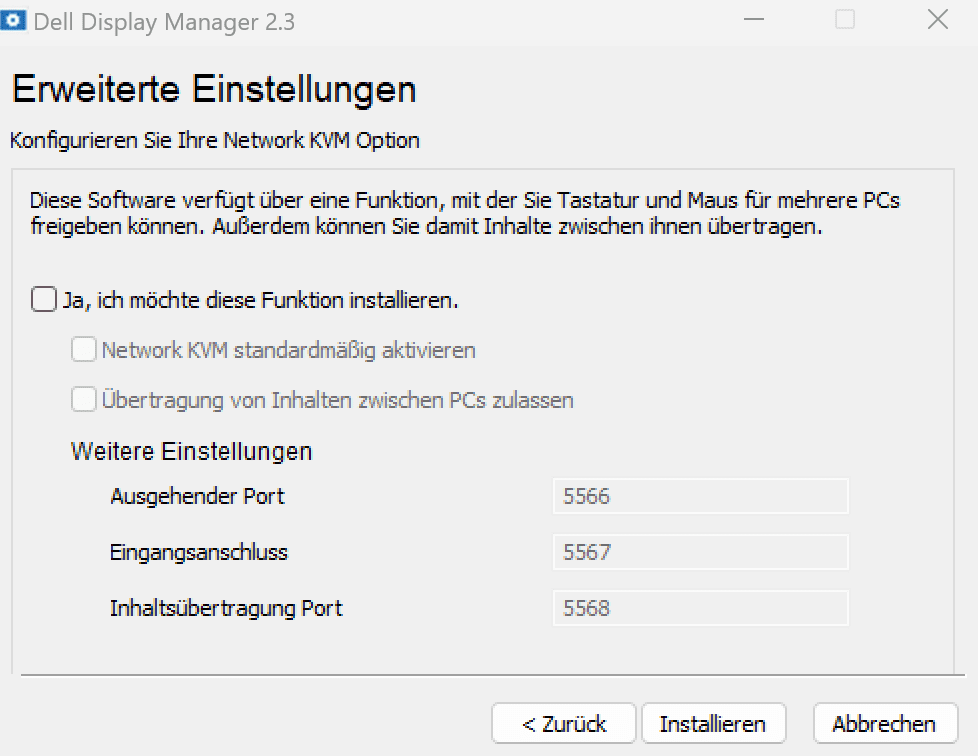The width and height of the screenshot is (978, 756).
Task: Minimize the Dell Display Manager window
Action: pos(753,20)
